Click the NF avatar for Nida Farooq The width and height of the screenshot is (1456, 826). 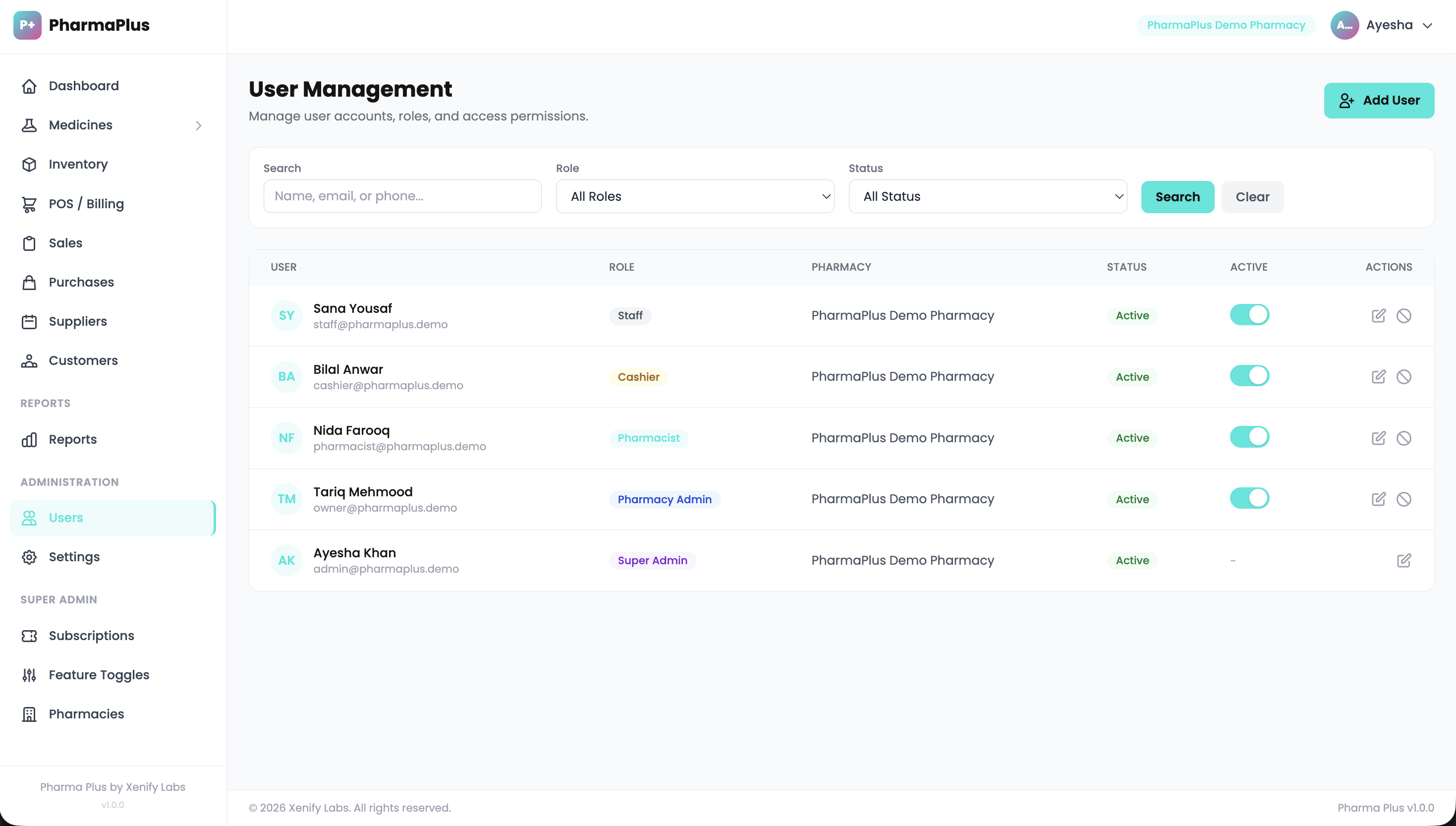[286, 438]
